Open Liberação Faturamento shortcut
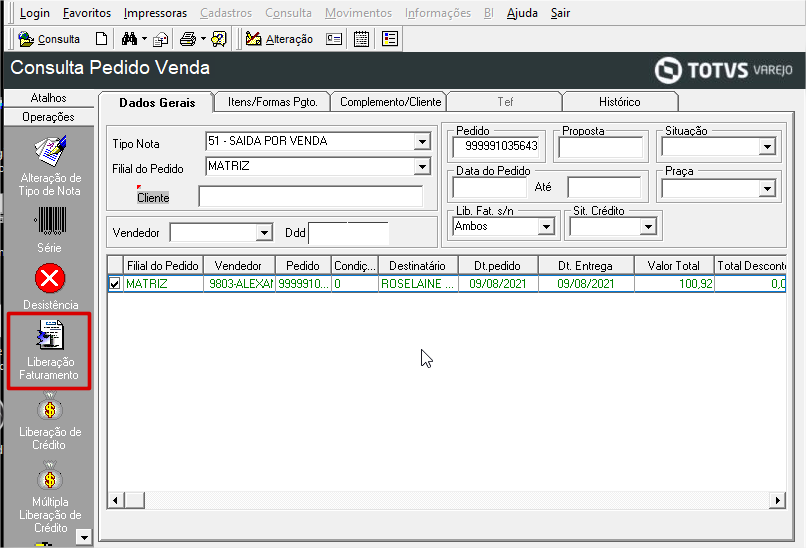The width and height of the screenshot is (806, 548). point(49,351)
